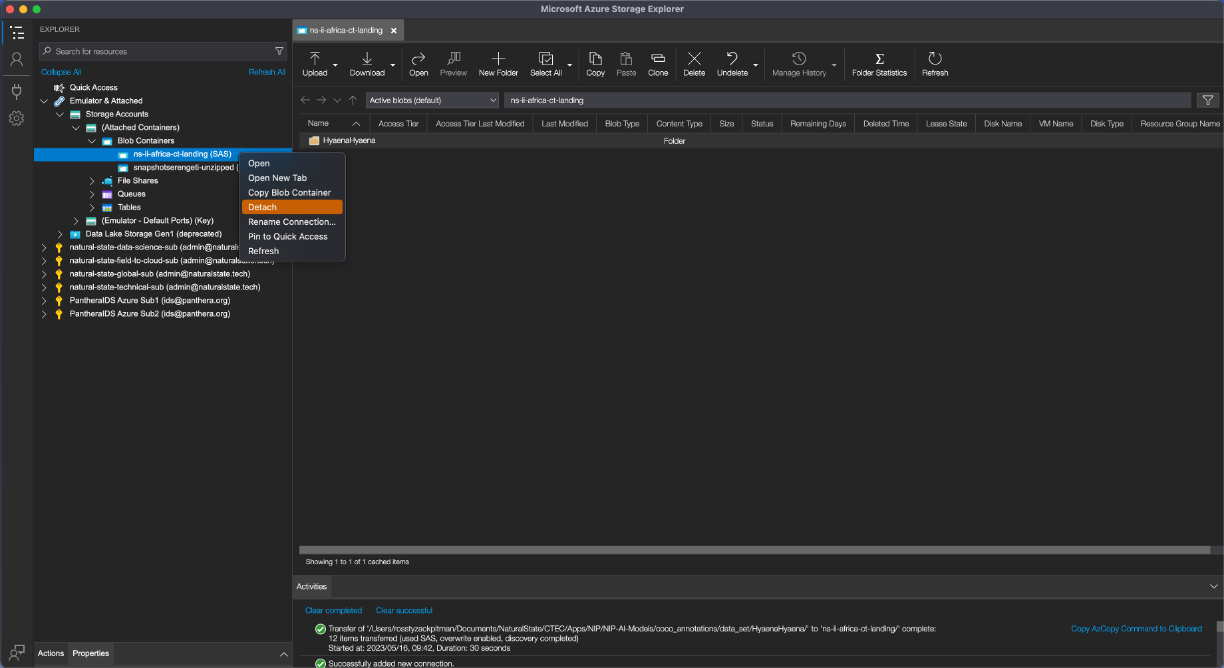Image resolution: width=1224 pixels, height=668 pixels.
Task: Click the filter icon in the resource search box
Action: coord(279,51)
